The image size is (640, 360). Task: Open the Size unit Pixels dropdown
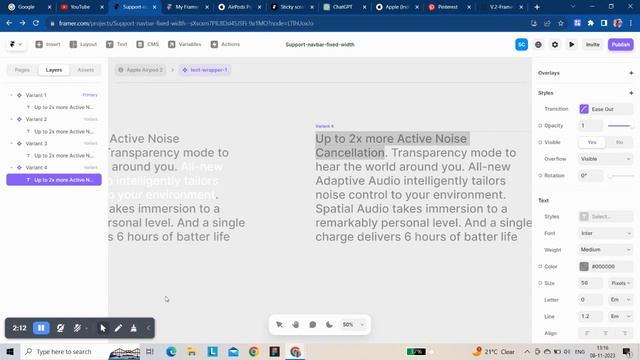click(621, 283)
